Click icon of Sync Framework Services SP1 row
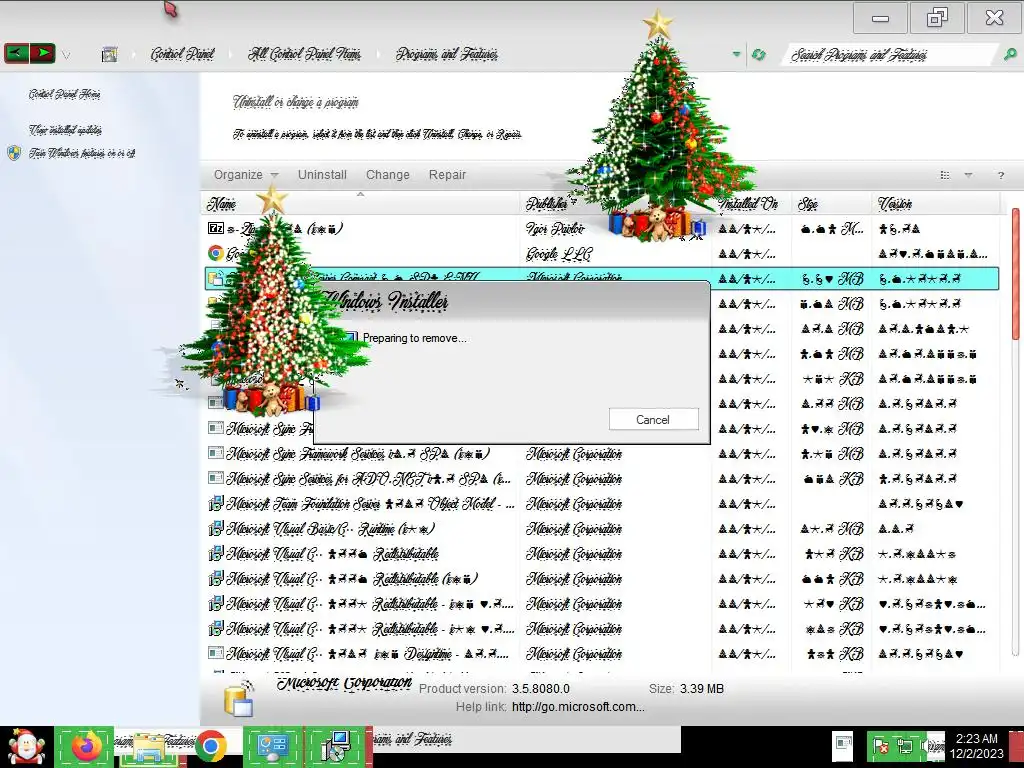 tap(216, 453)
